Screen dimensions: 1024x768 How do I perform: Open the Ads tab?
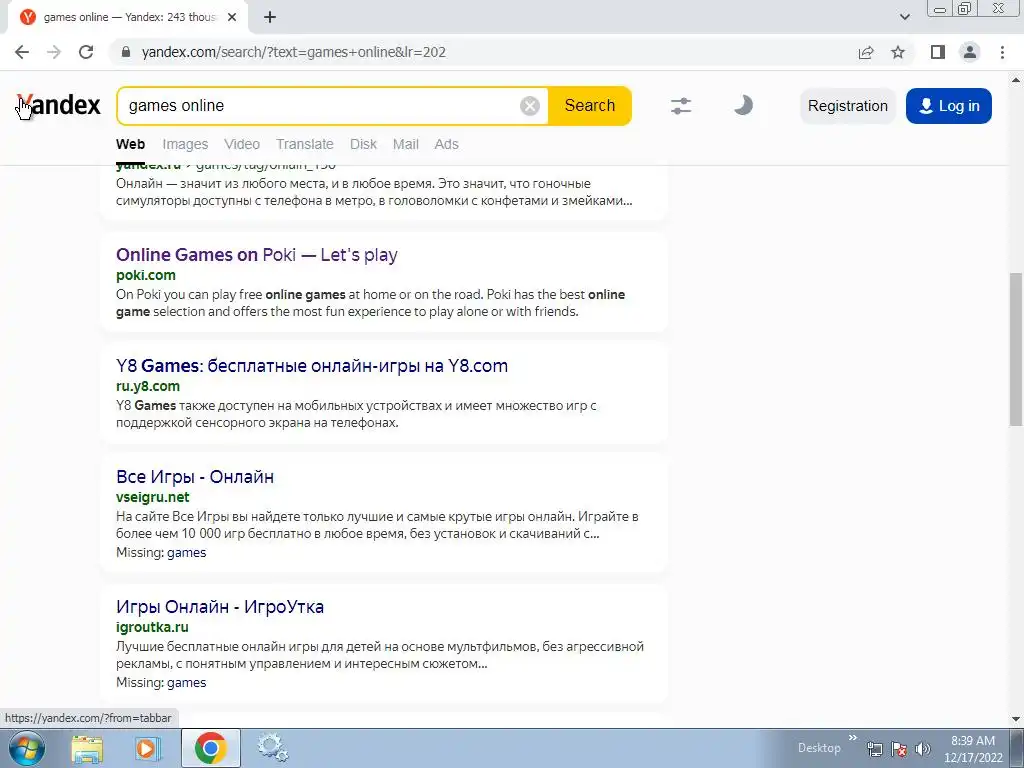(x=446, y=144)
